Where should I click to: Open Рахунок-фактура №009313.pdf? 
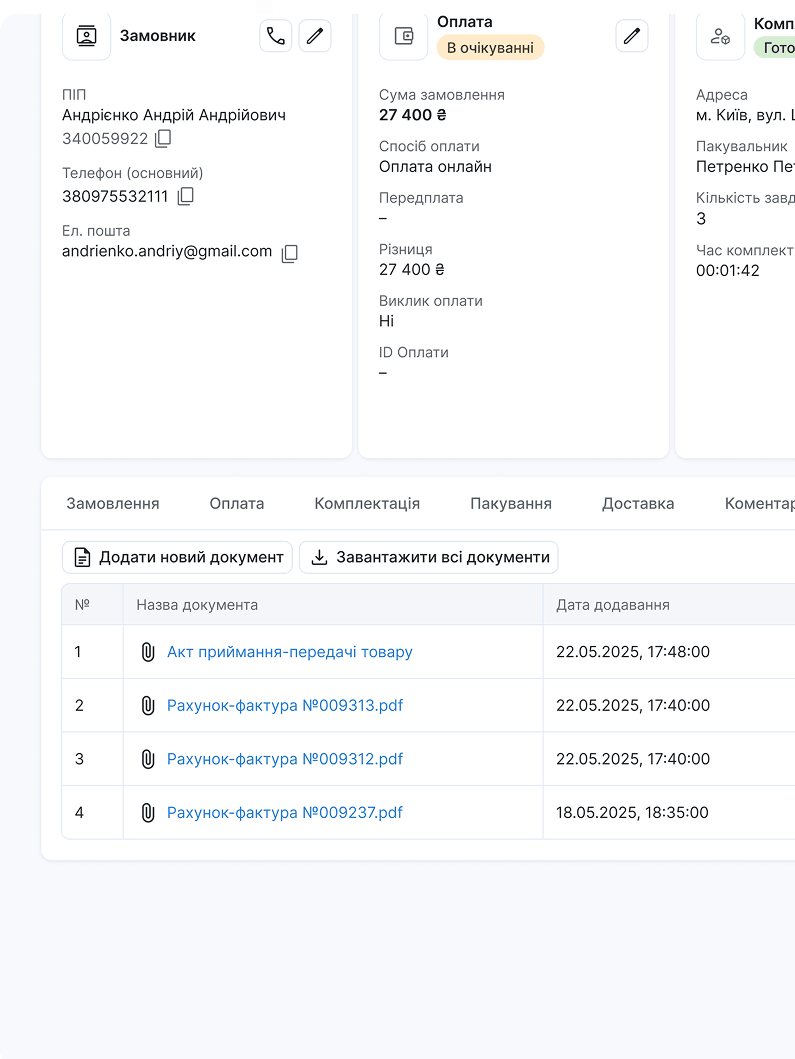pyautogui.click(x=284, y=705)
